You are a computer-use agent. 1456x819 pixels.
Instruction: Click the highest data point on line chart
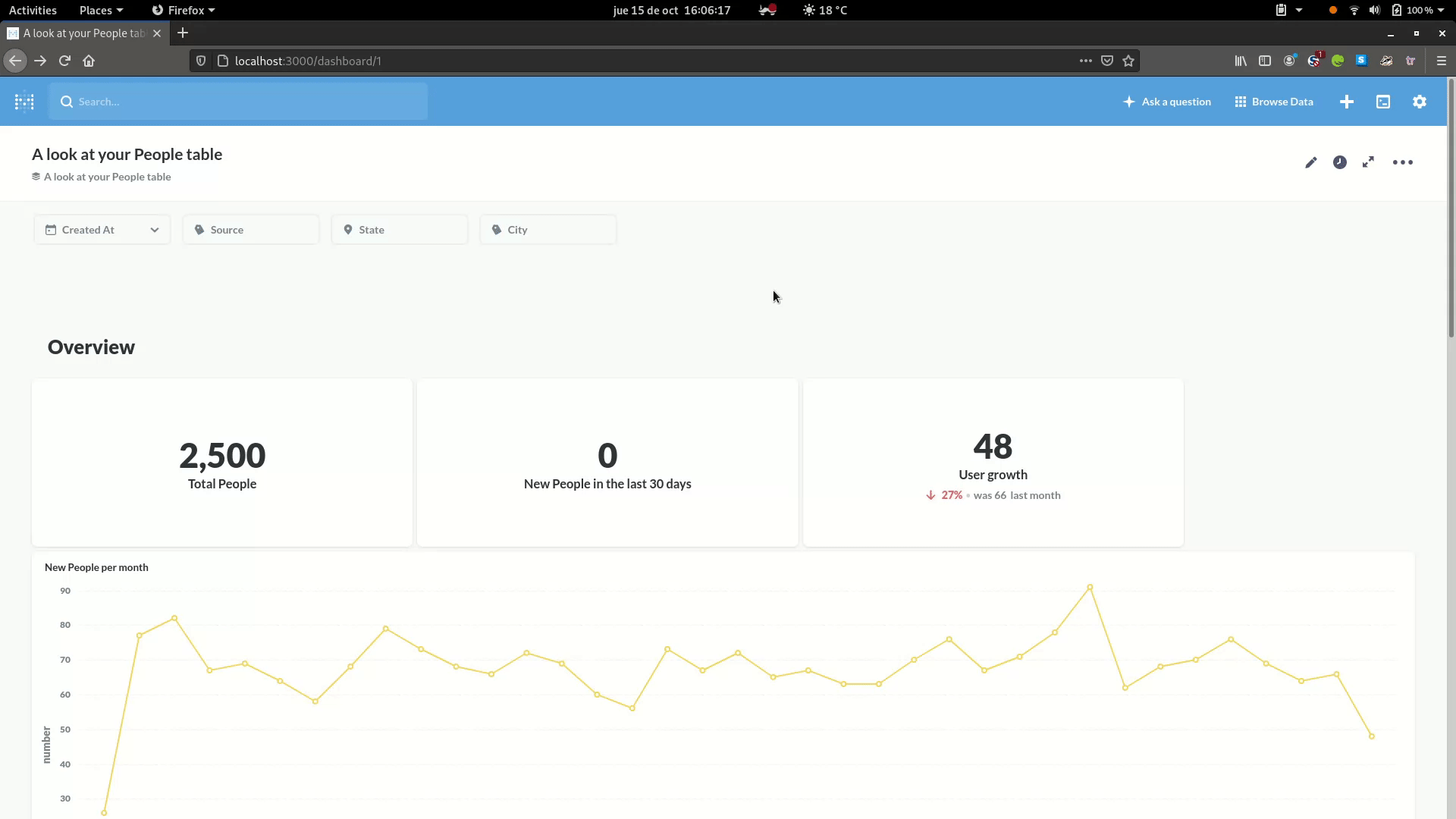pyautogui.click(x=1090, y=587)
